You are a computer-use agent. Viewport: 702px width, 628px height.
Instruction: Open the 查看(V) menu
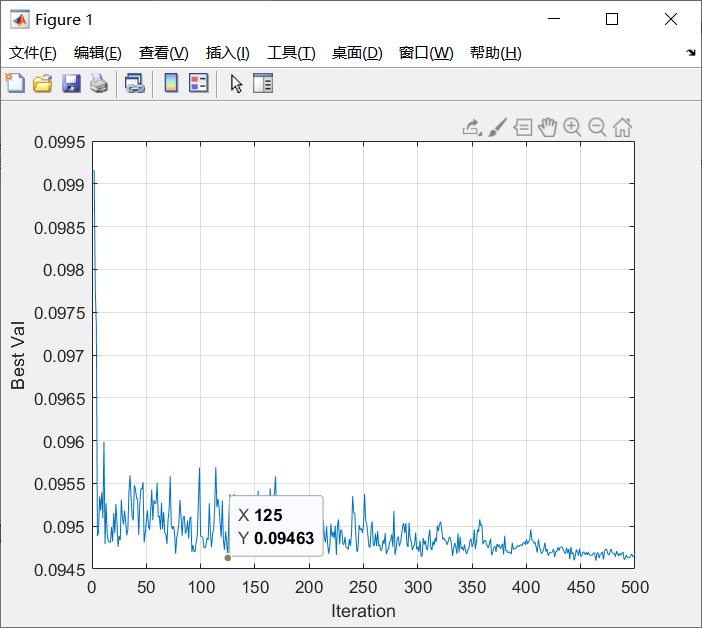click(x=163, y=53)
